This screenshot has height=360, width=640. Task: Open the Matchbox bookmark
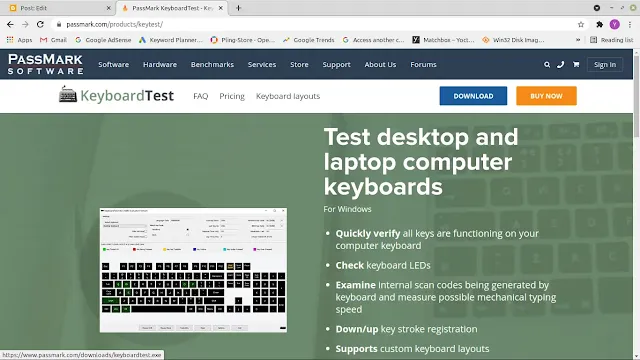coord(443,40)
